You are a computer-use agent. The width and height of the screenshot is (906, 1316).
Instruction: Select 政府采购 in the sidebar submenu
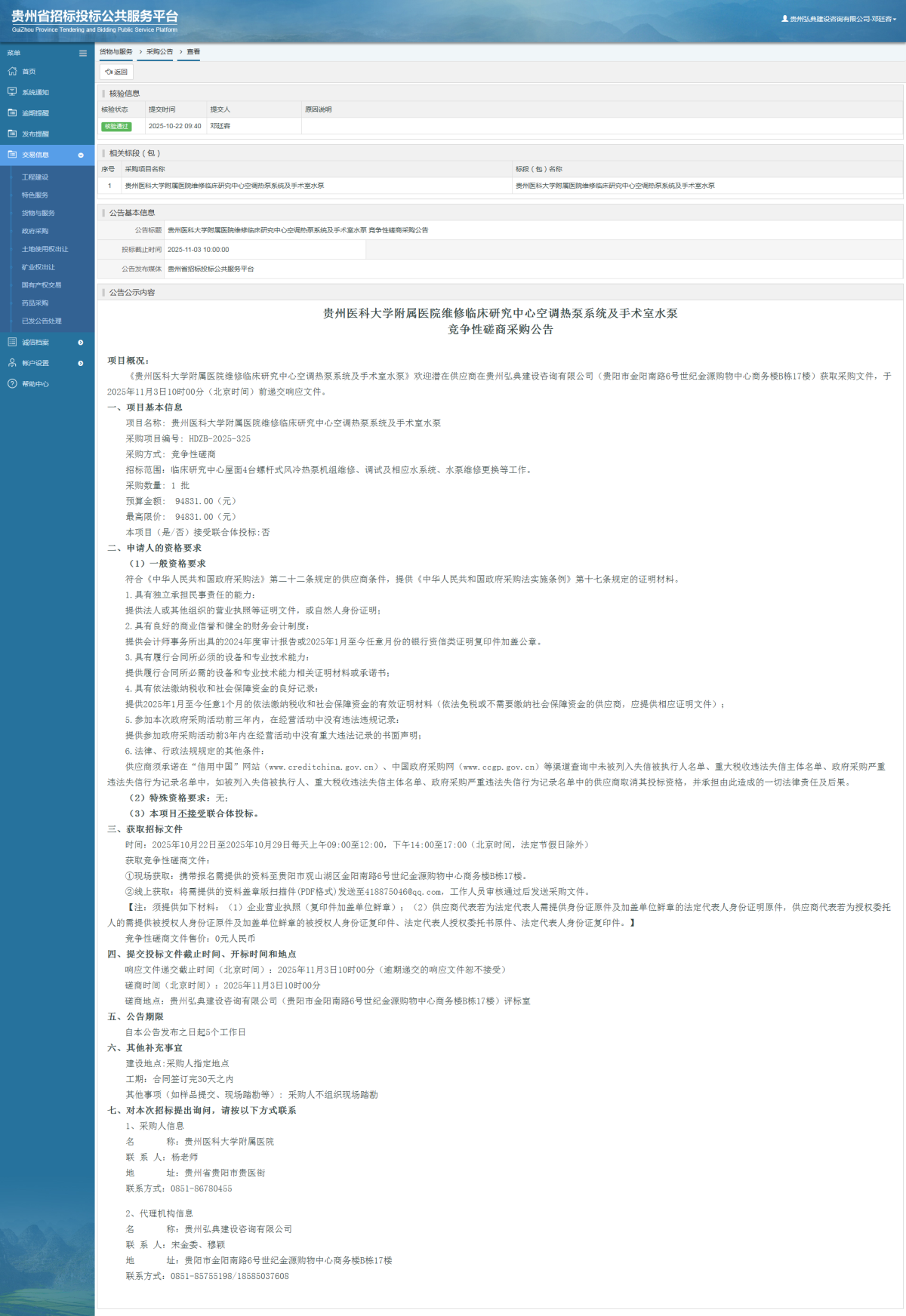[35, 231]
